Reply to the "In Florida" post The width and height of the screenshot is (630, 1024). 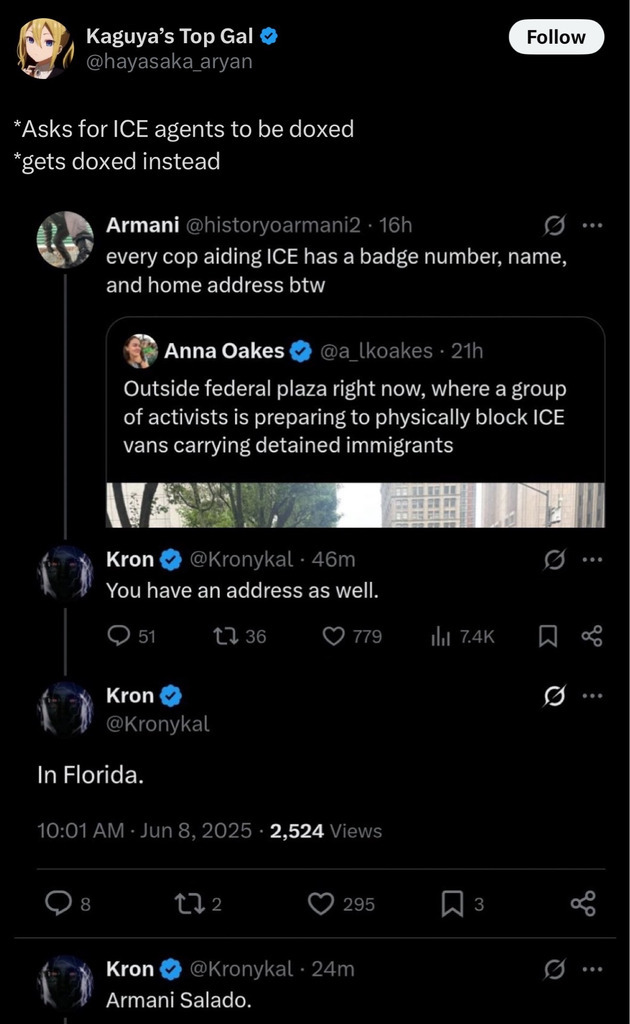pos(59,904)
